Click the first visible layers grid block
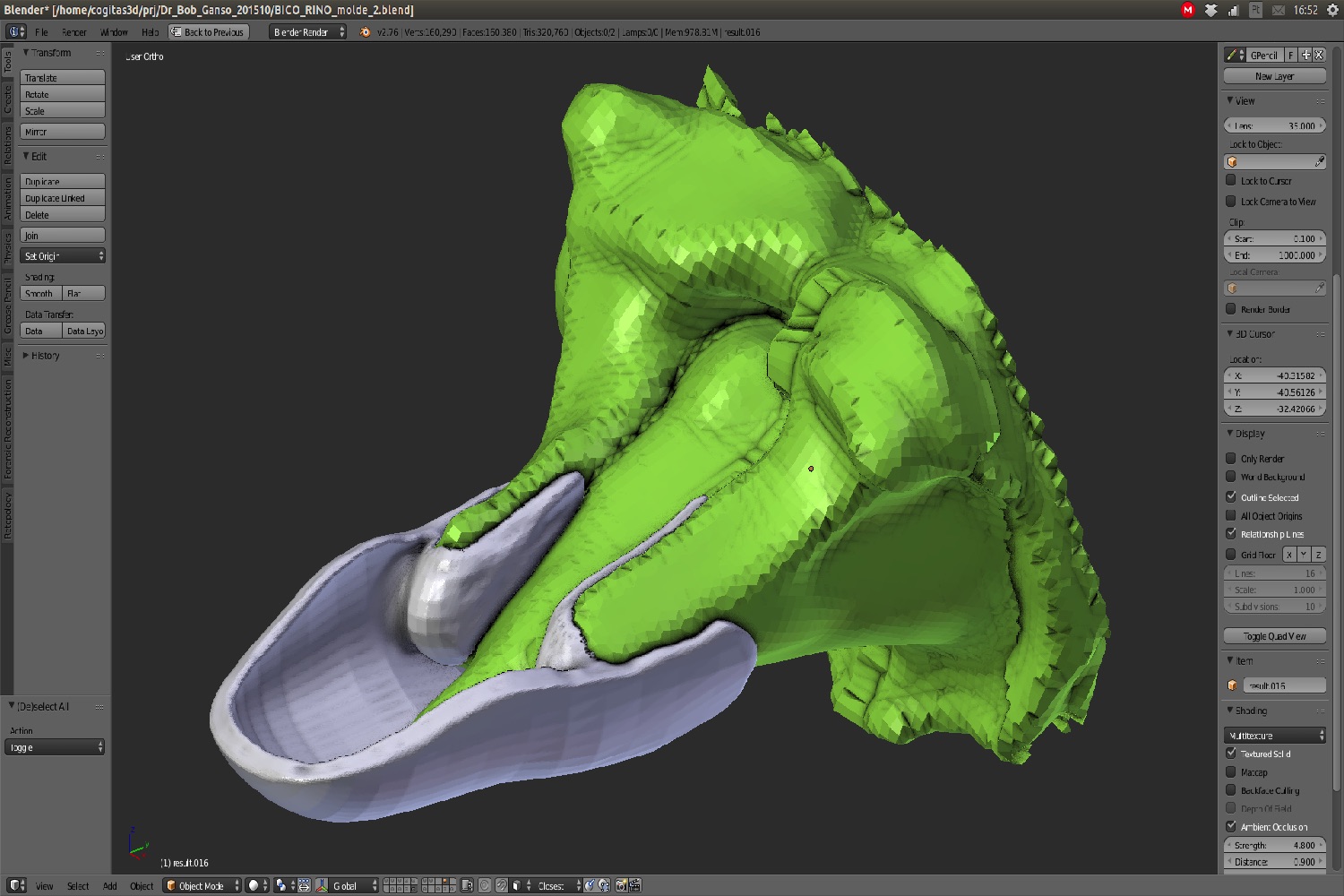This screenshot has width=1344, height=896. (x=401, y=885)
